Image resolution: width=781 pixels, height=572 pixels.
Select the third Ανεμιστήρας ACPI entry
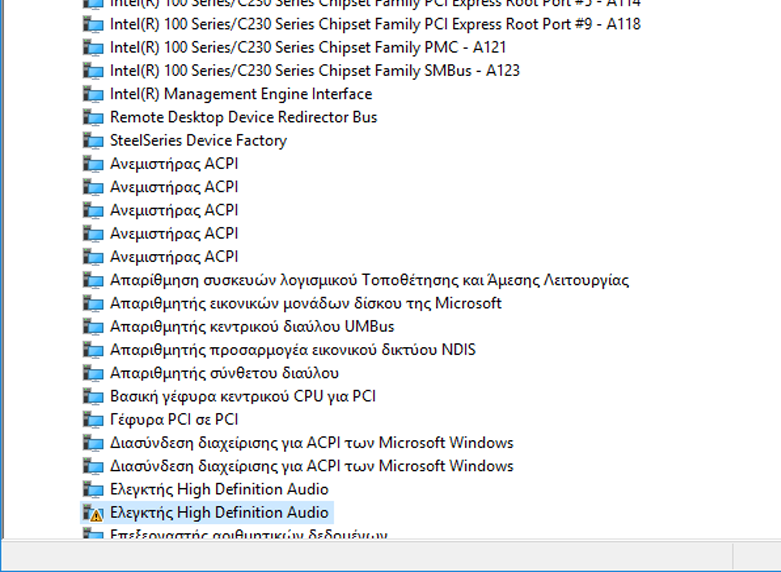(174, 210)
